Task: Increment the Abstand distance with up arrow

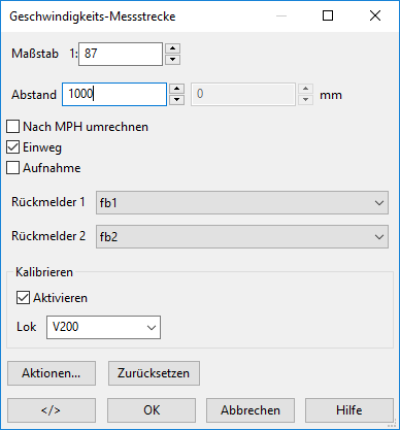Action: point(177,89)
